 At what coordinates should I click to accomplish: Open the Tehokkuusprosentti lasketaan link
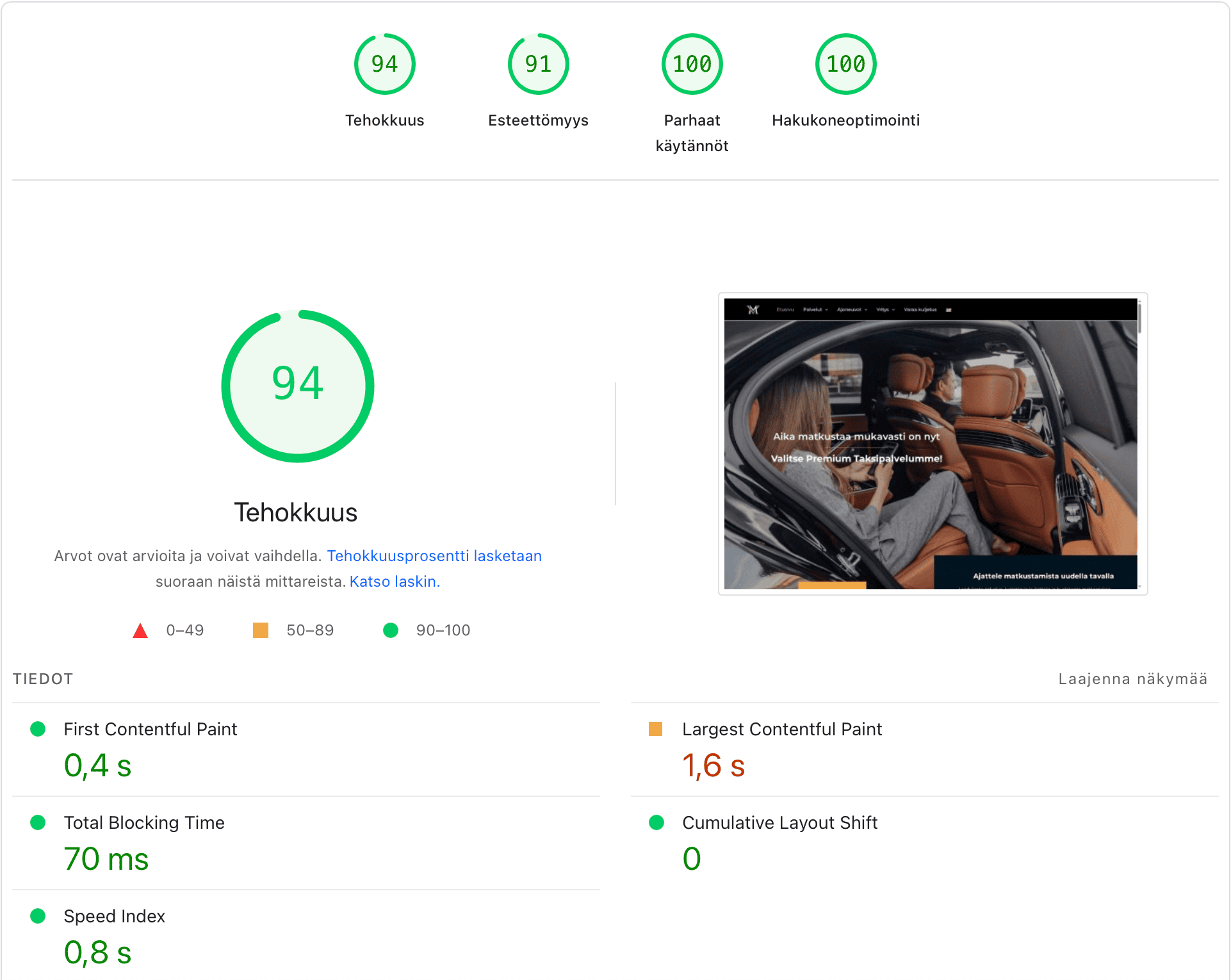click(x=434, y=556)
